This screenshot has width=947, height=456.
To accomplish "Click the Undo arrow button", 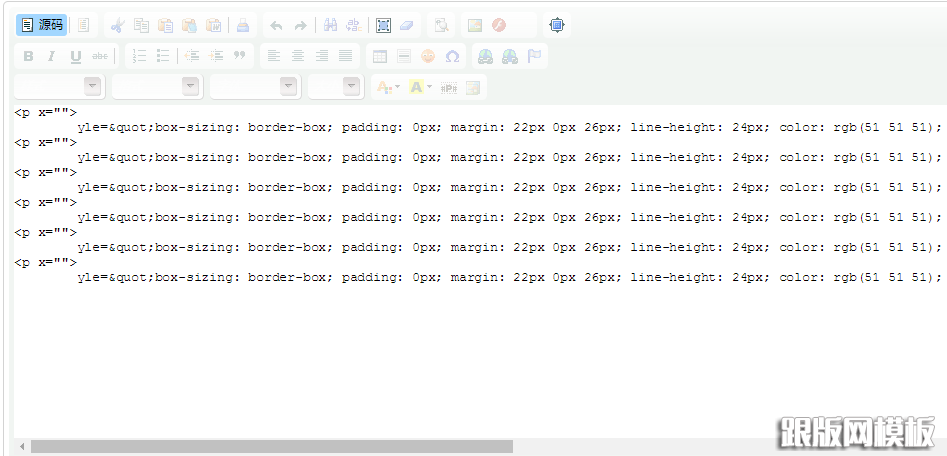I will (276, 25).
